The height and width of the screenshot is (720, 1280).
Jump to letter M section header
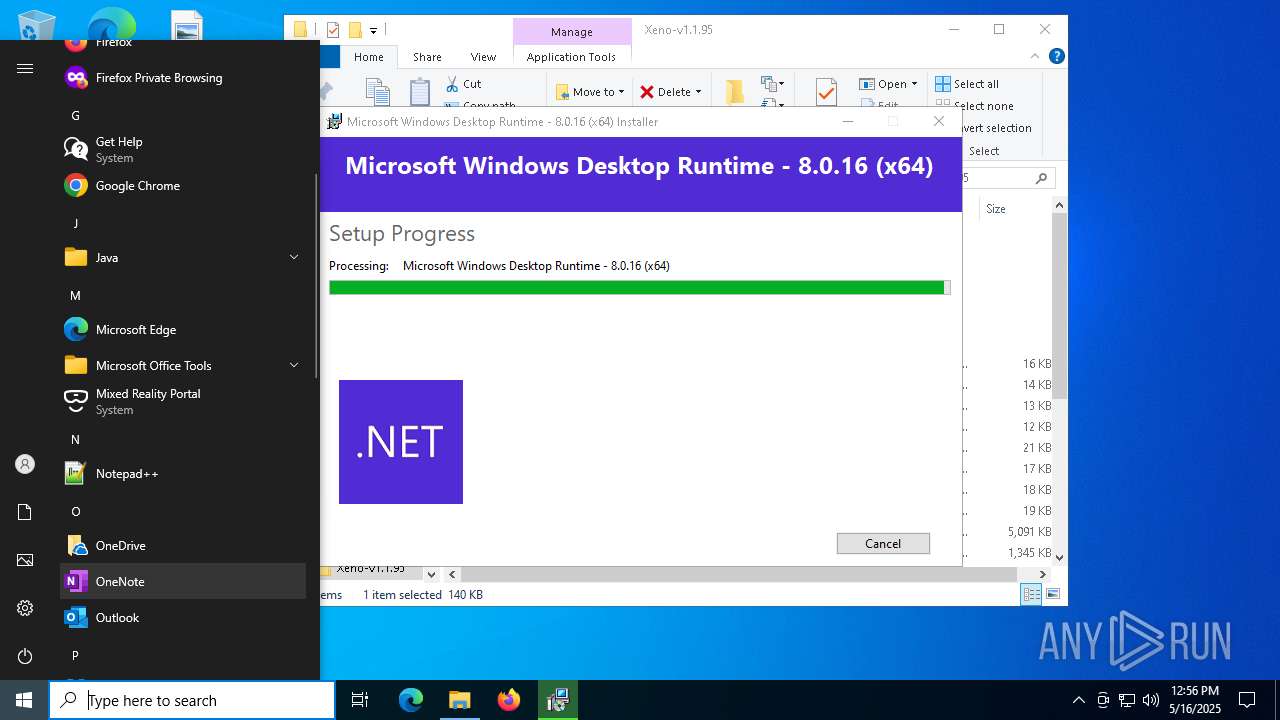pos(75,296)
